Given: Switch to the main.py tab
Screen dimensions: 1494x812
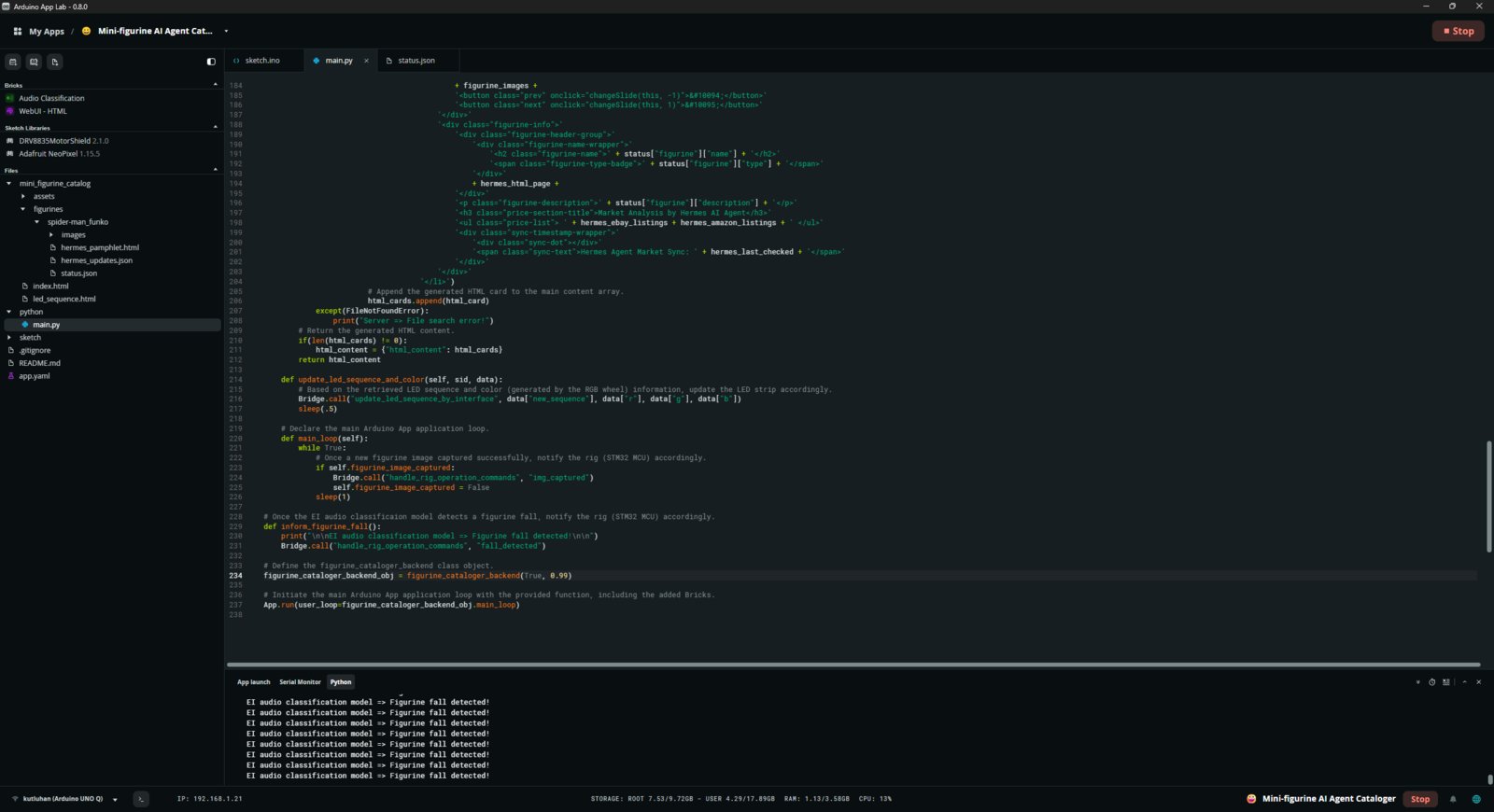Looking at the screenshot, I should [x=339, y=61].
